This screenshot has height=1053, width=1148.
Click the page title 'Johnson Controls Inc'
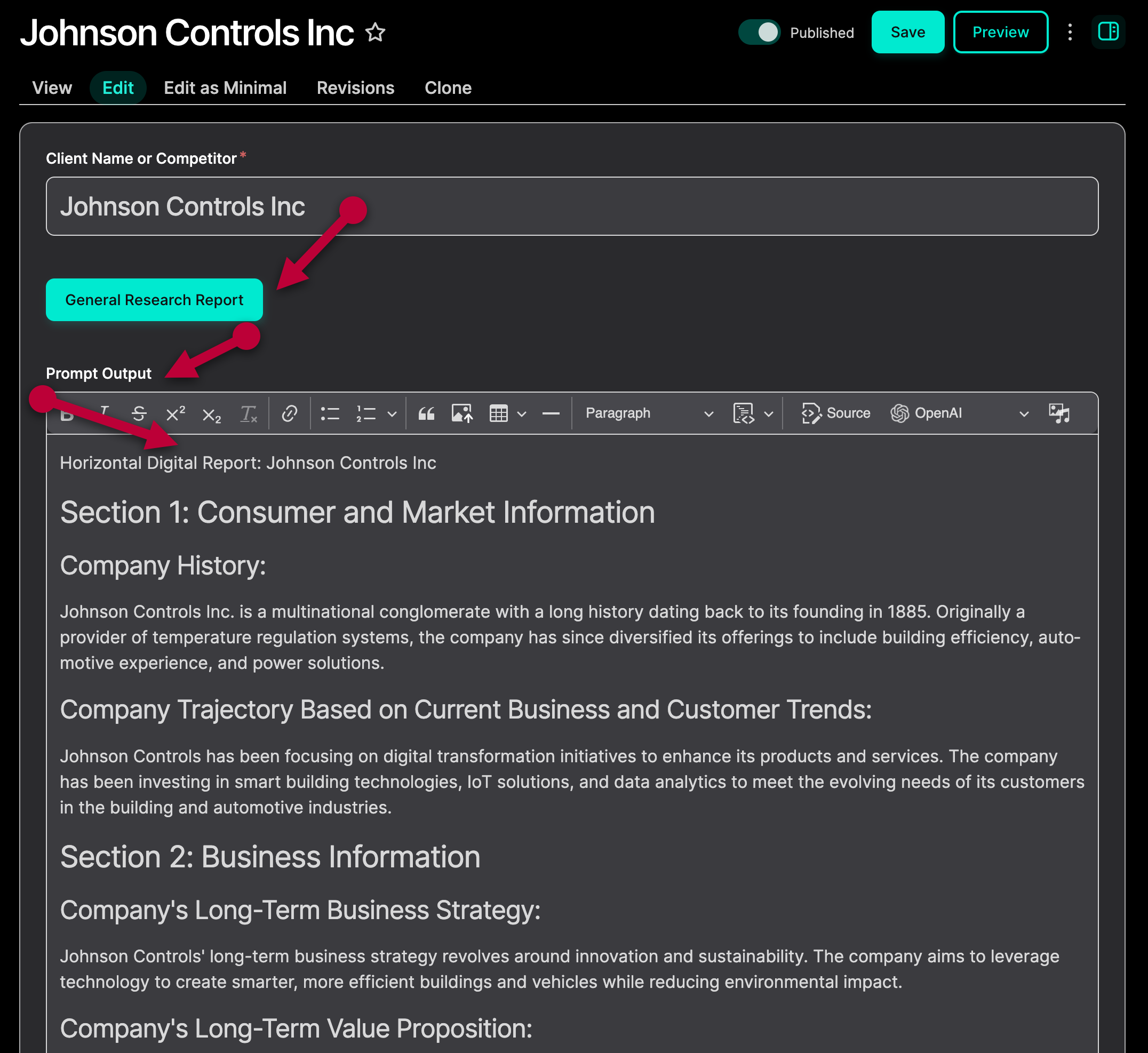point(187,33)
